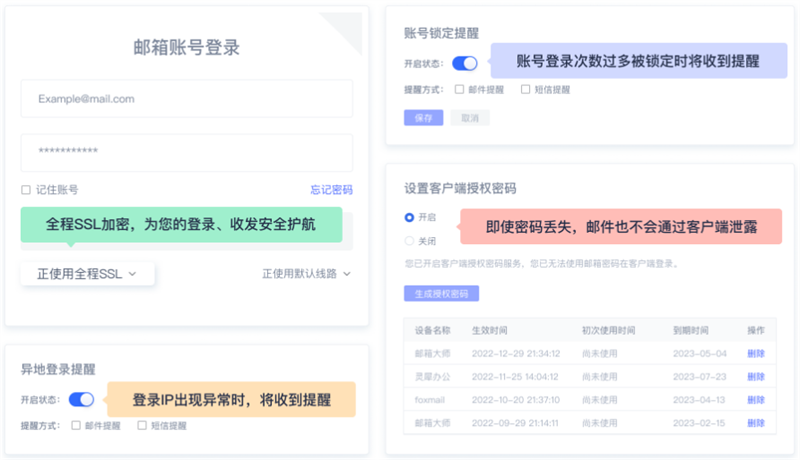The width and height of the screenshot is (800, 460).
Task: Click the Example@mail.com email input field
Action: pos(187,98)
